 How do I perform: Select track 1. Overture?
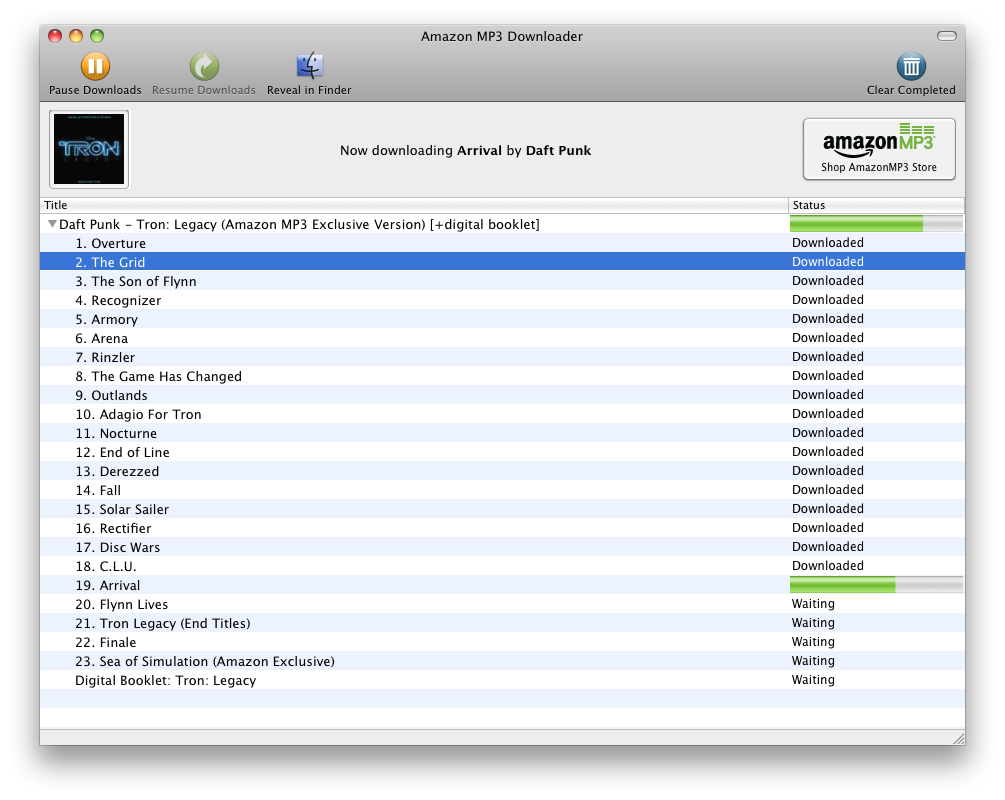coord(502,243)
